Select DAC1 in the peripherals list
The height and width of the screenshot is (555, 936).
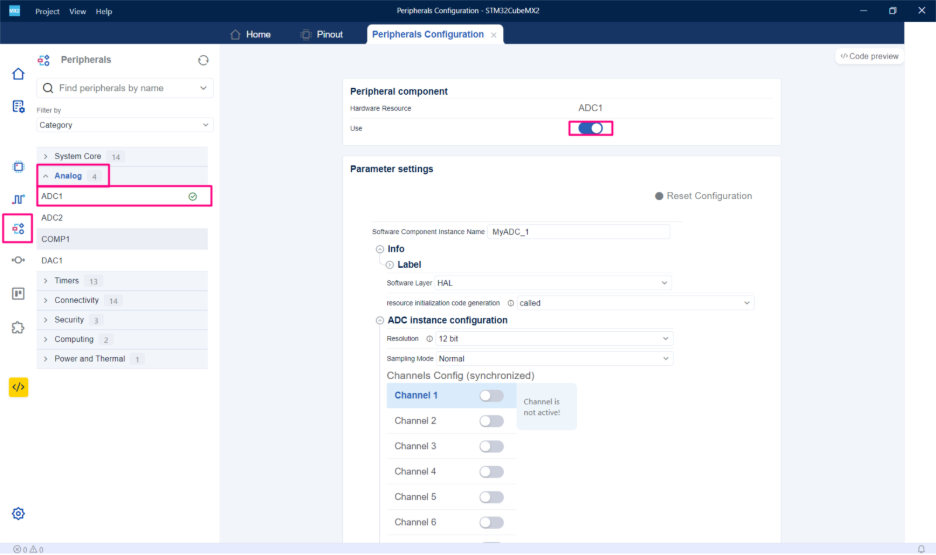122,261
